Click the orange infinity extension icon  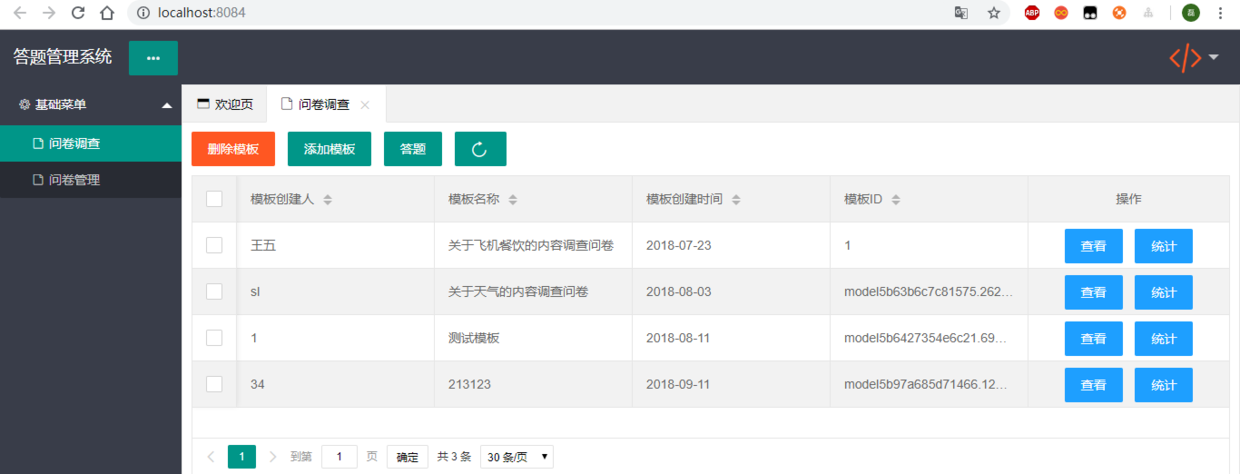coord(1061,13)
